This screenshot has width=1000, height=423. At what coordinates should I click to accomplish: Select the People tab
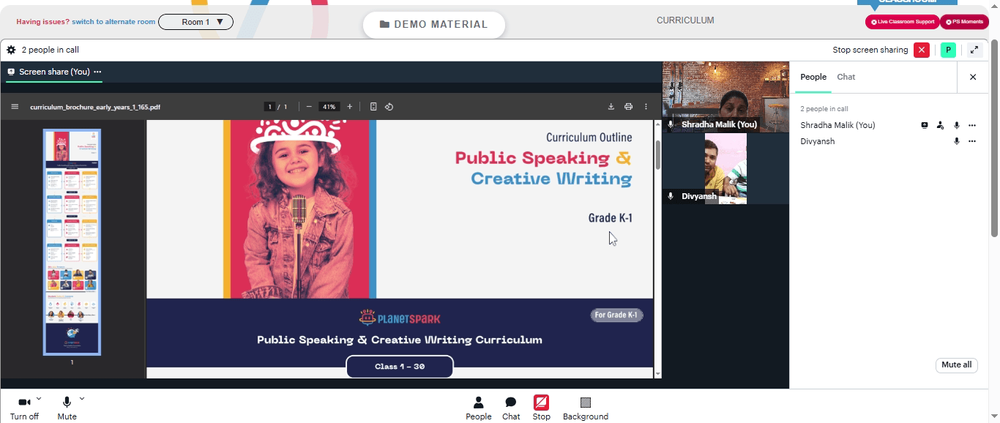[x=813, y=77]
